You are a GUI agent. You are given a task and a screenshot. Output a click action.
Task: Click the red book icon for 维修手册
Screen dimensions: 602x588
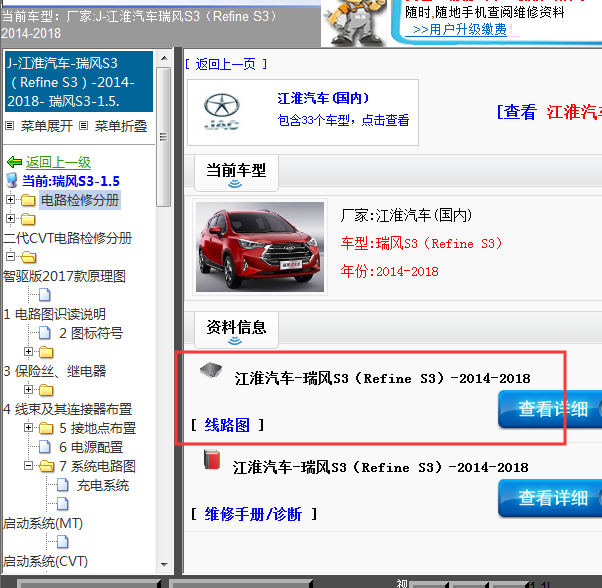212,459
